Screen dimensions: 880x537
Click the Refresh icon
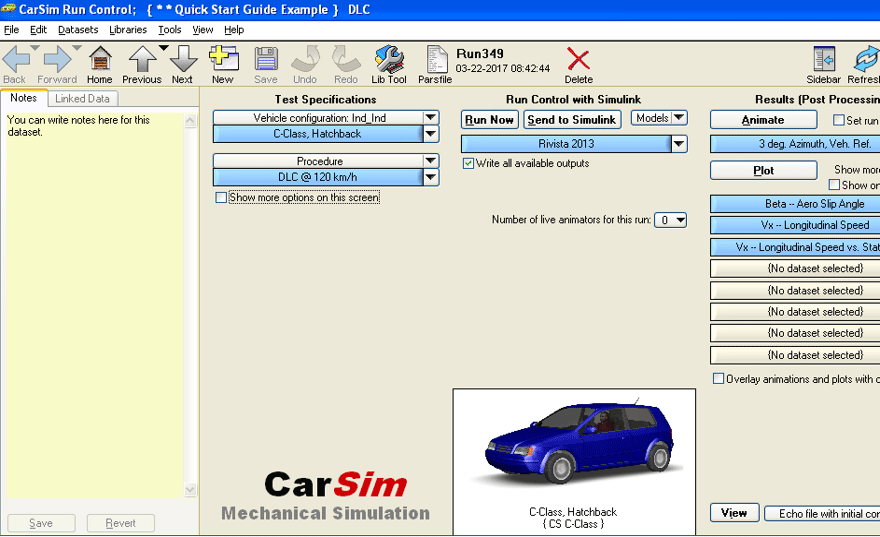tap(867, 59)
